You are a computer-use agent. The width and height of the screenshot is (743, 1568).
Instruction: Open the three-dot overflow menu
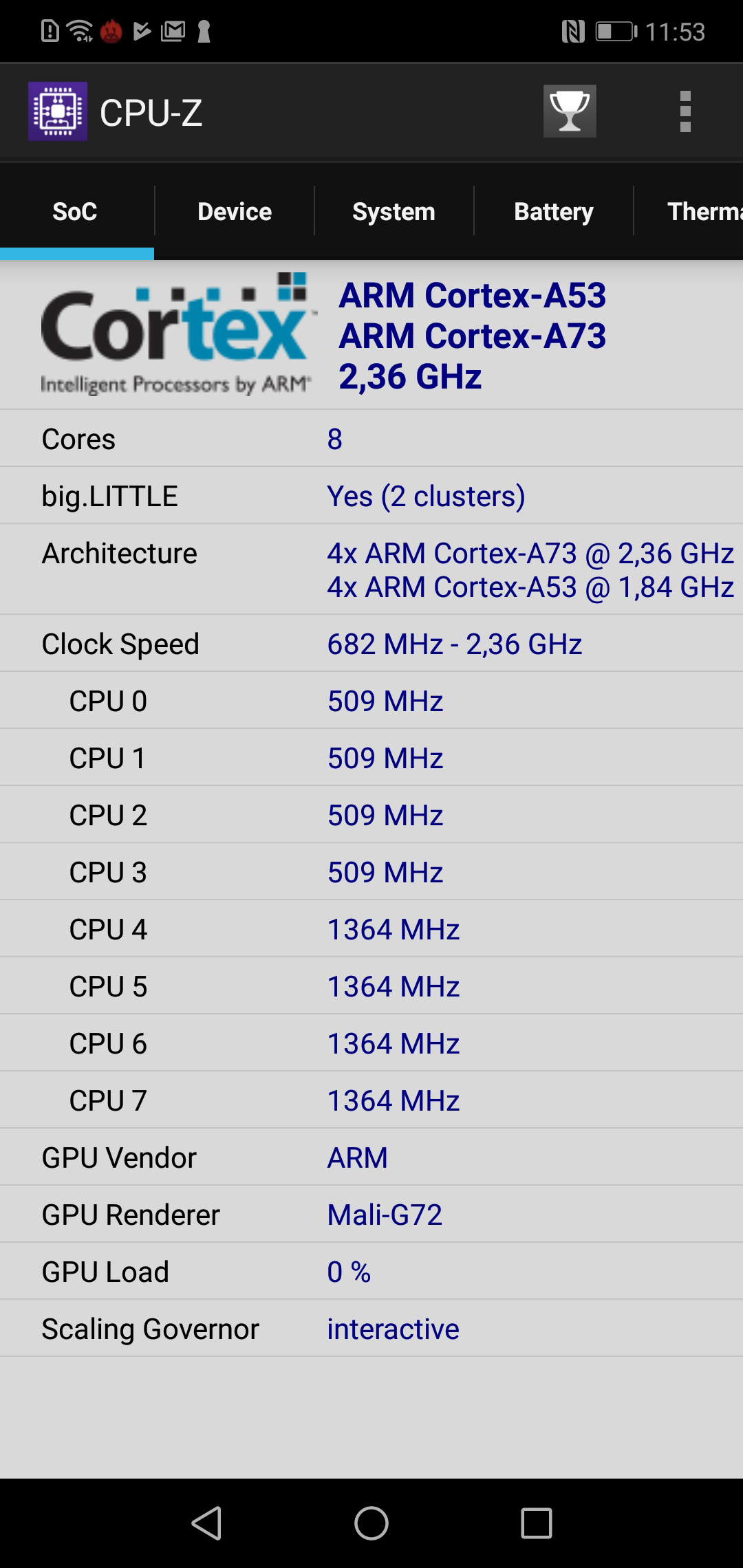pos(685,111)
